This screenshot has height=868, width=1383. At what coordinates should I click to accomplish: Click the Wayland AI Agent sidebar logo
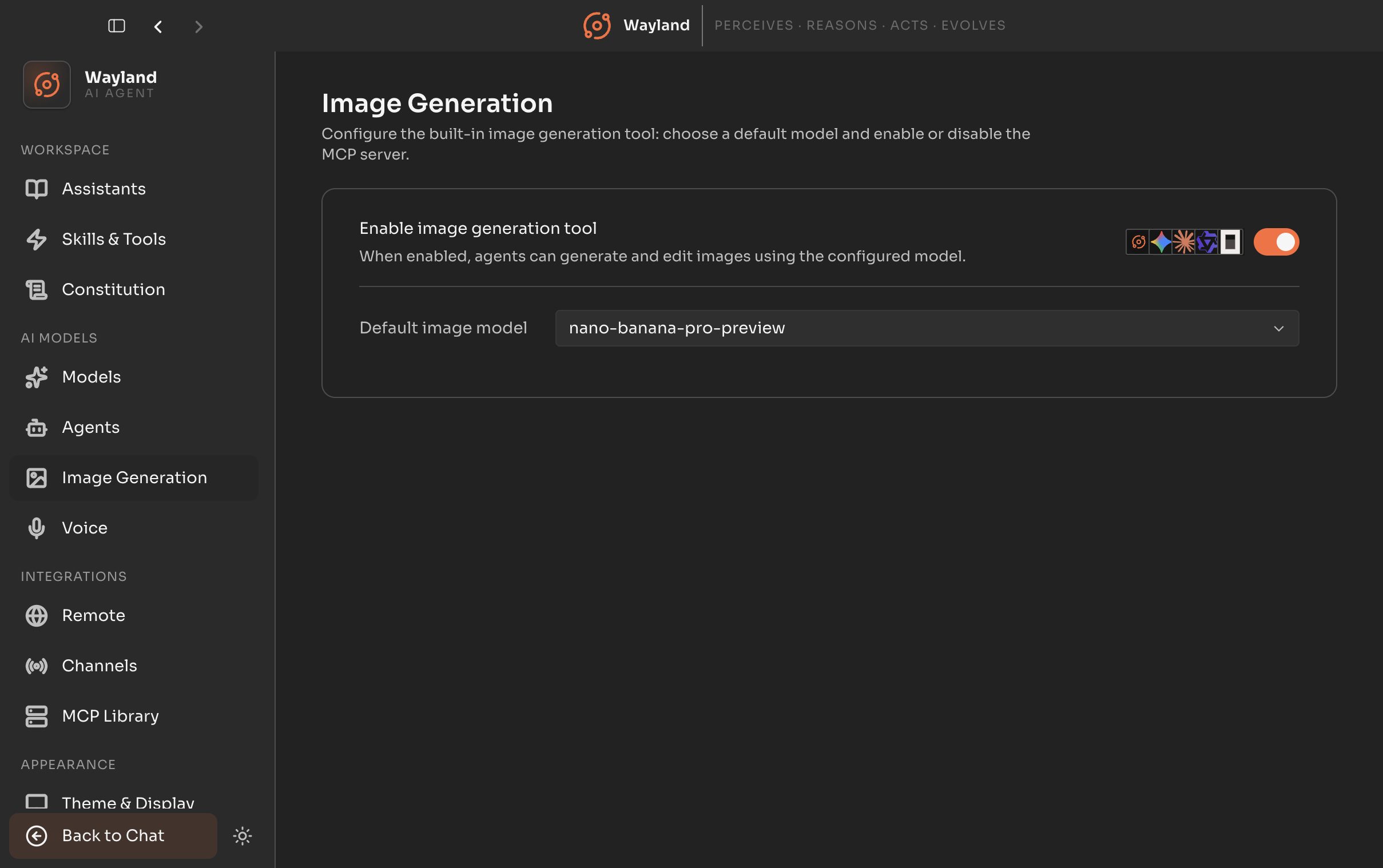[46, 85]
